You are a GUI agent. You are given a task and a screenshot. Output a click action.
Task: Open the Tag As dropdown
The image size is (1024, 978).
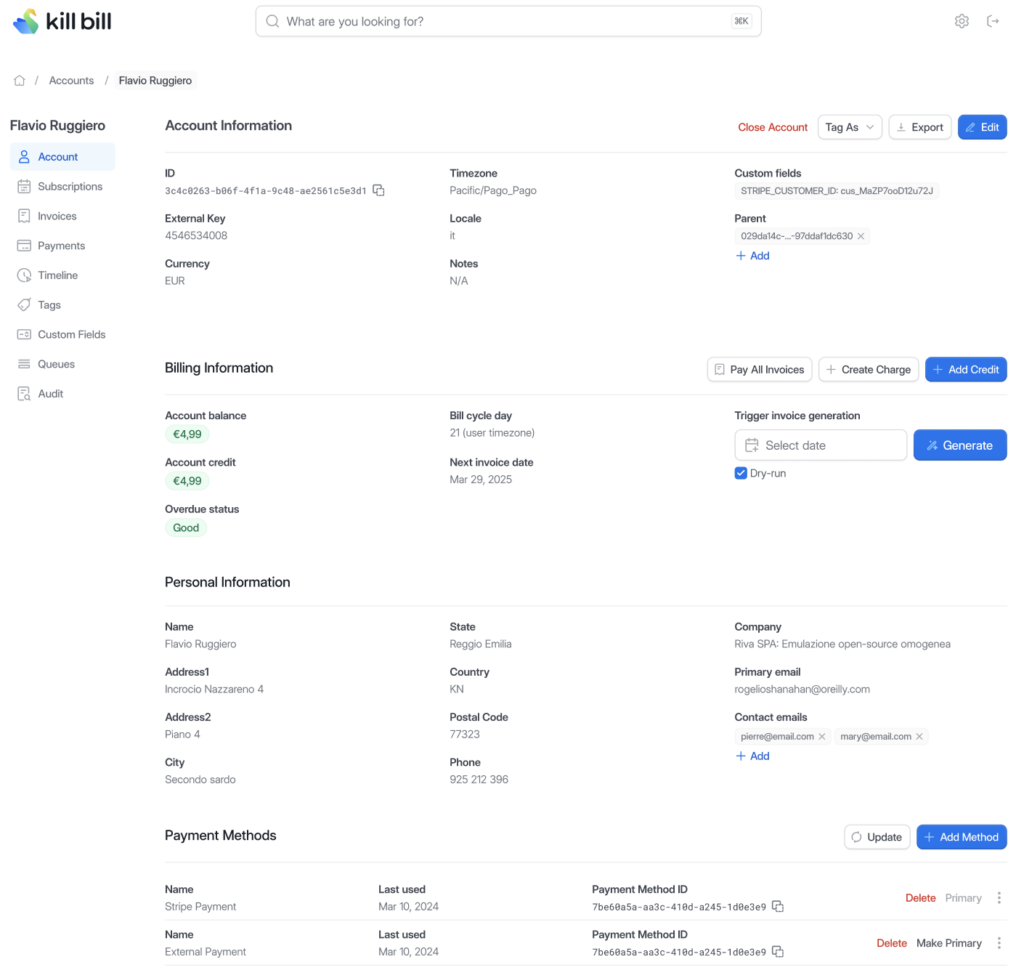849,127
